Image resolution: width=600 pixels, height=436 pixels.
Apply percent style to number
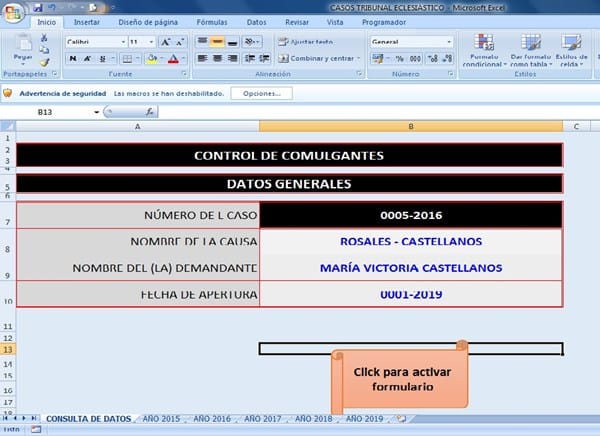point(400,59)
